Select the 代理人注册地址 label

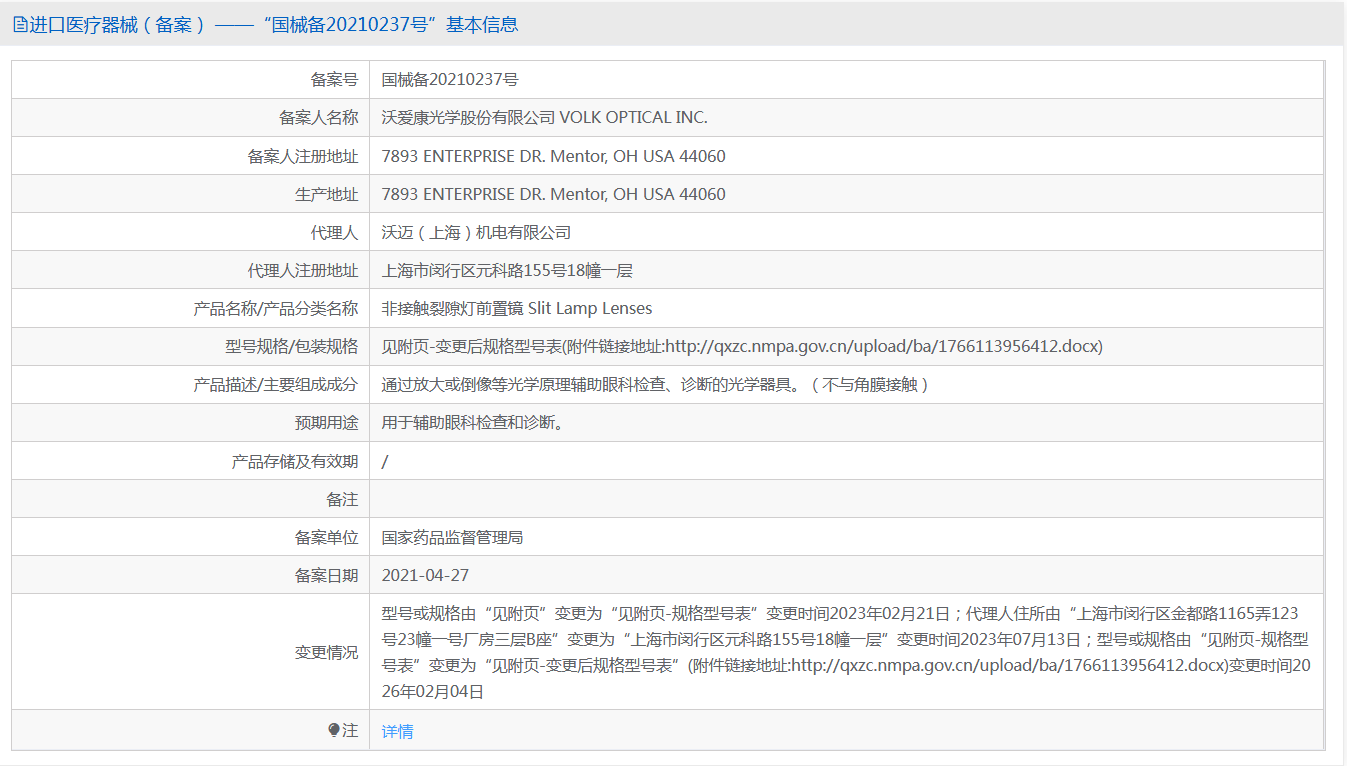303,270
